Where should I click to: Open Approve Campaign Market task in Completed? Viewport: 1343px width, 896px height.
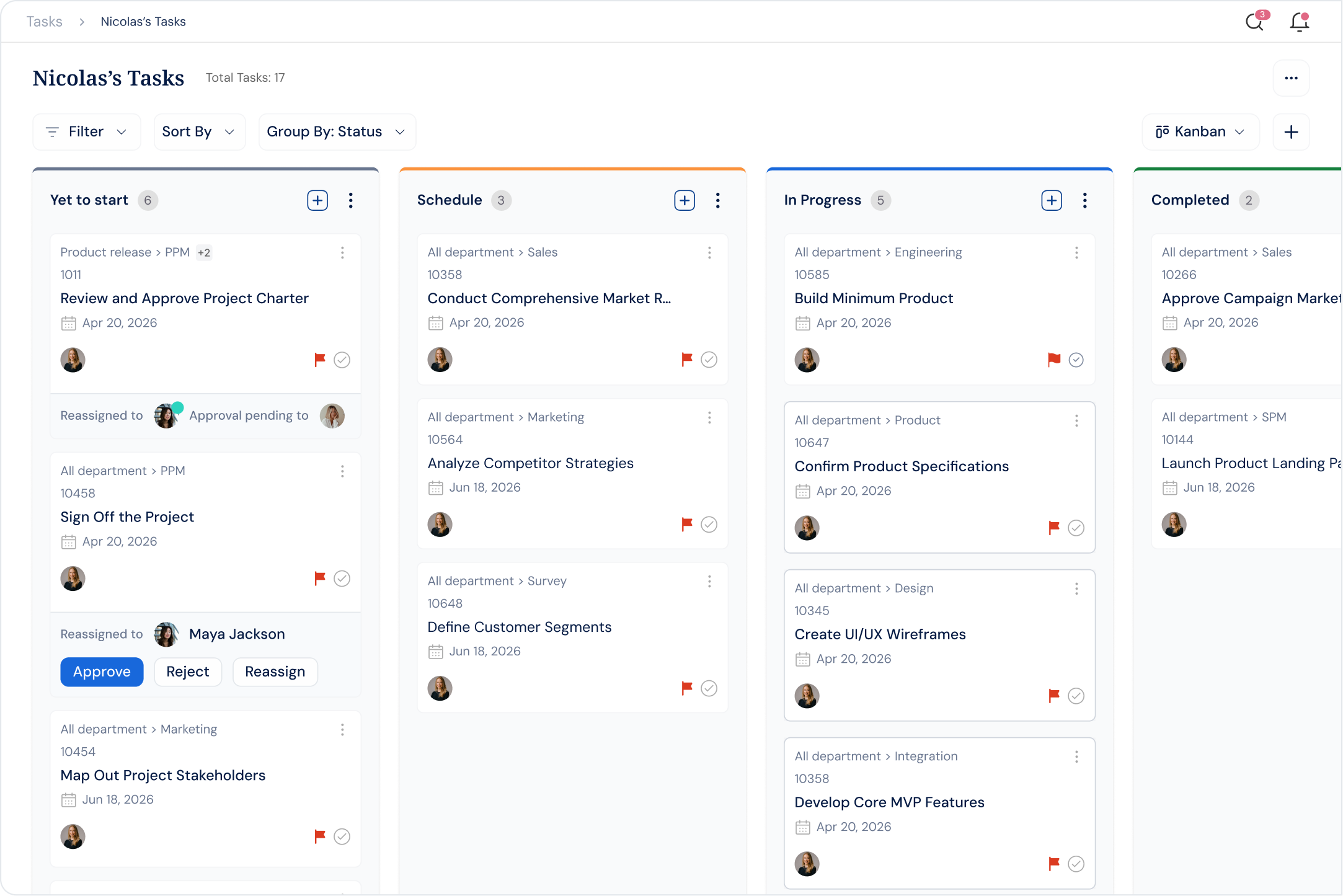(1251, 298)
